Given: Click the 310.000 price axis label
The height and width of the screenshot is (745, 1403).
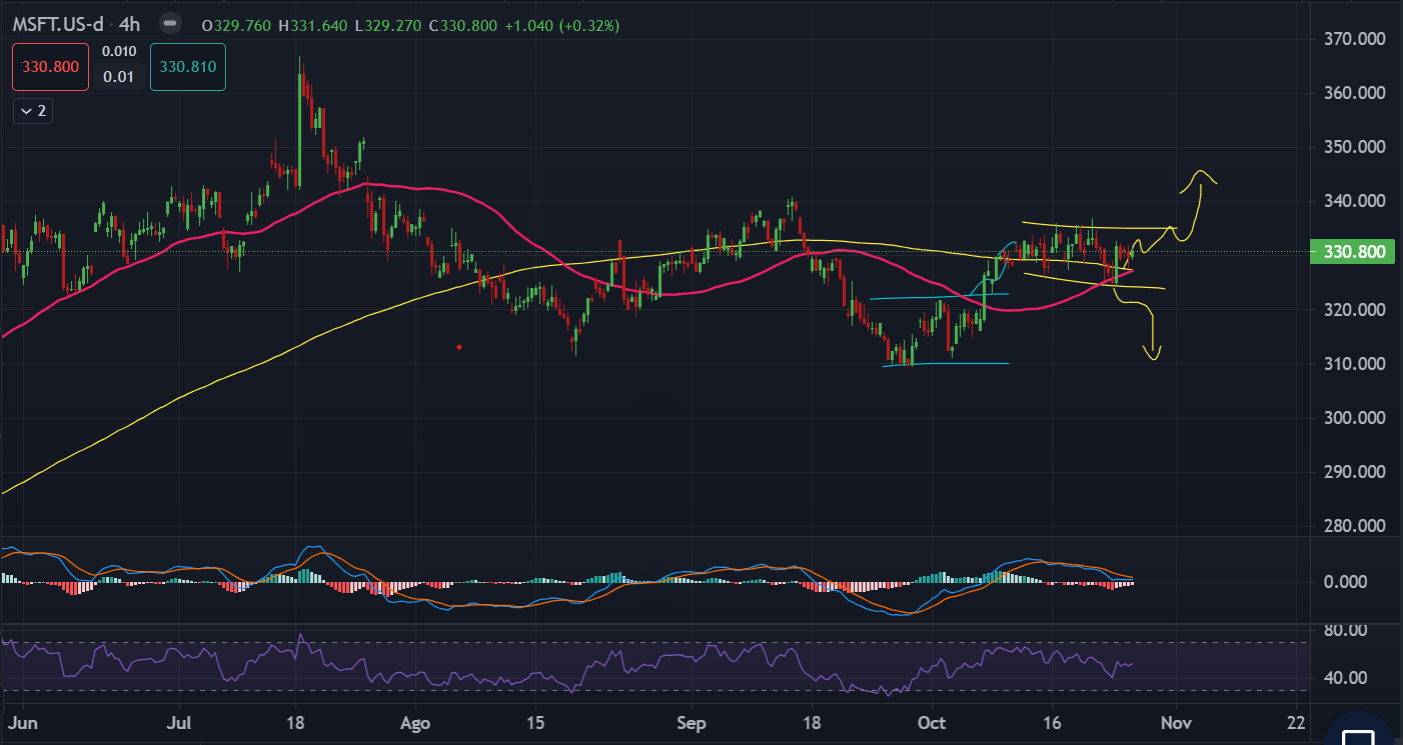Looking at the screenshot, I should tap(1357, 364).
